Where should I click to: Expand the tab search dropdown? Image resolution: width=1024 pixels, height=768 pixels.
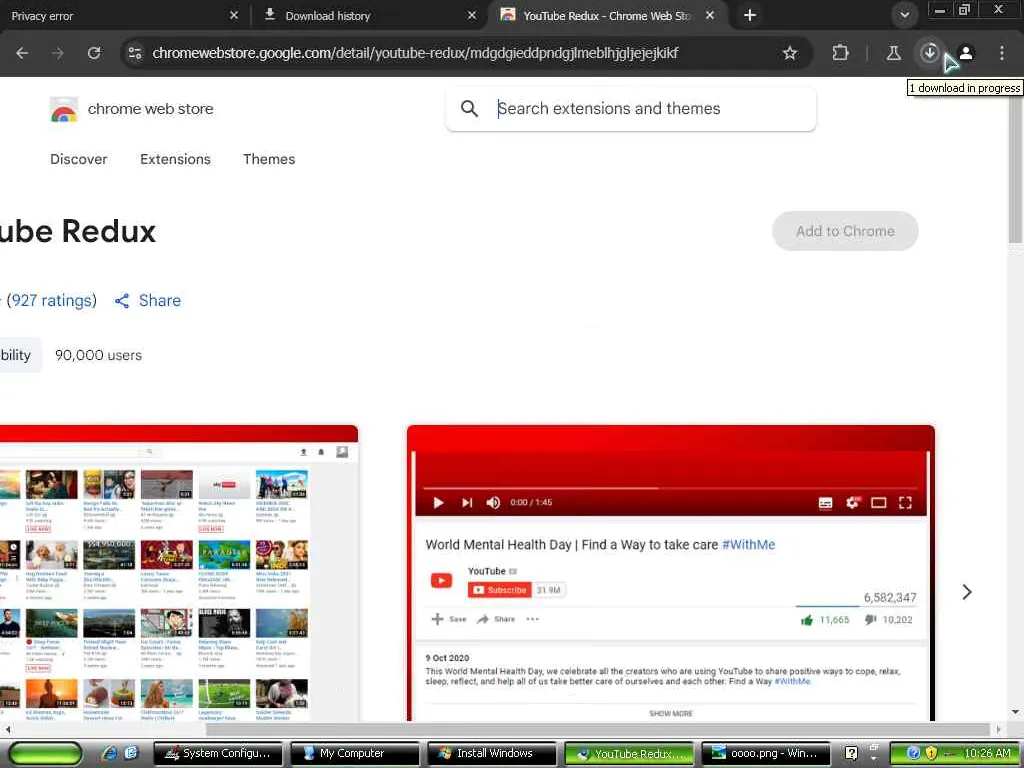point(904,15)
